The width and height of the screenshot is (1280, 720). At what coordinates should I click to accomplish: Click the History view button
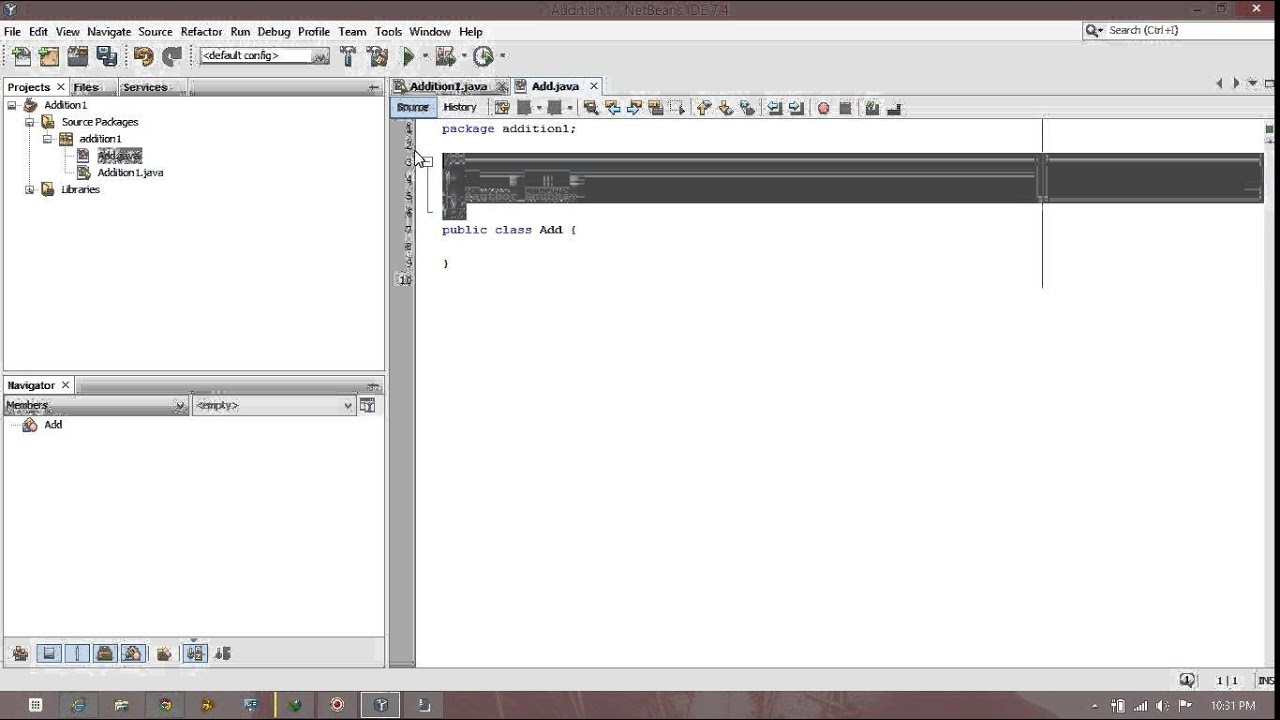[460, 108]
